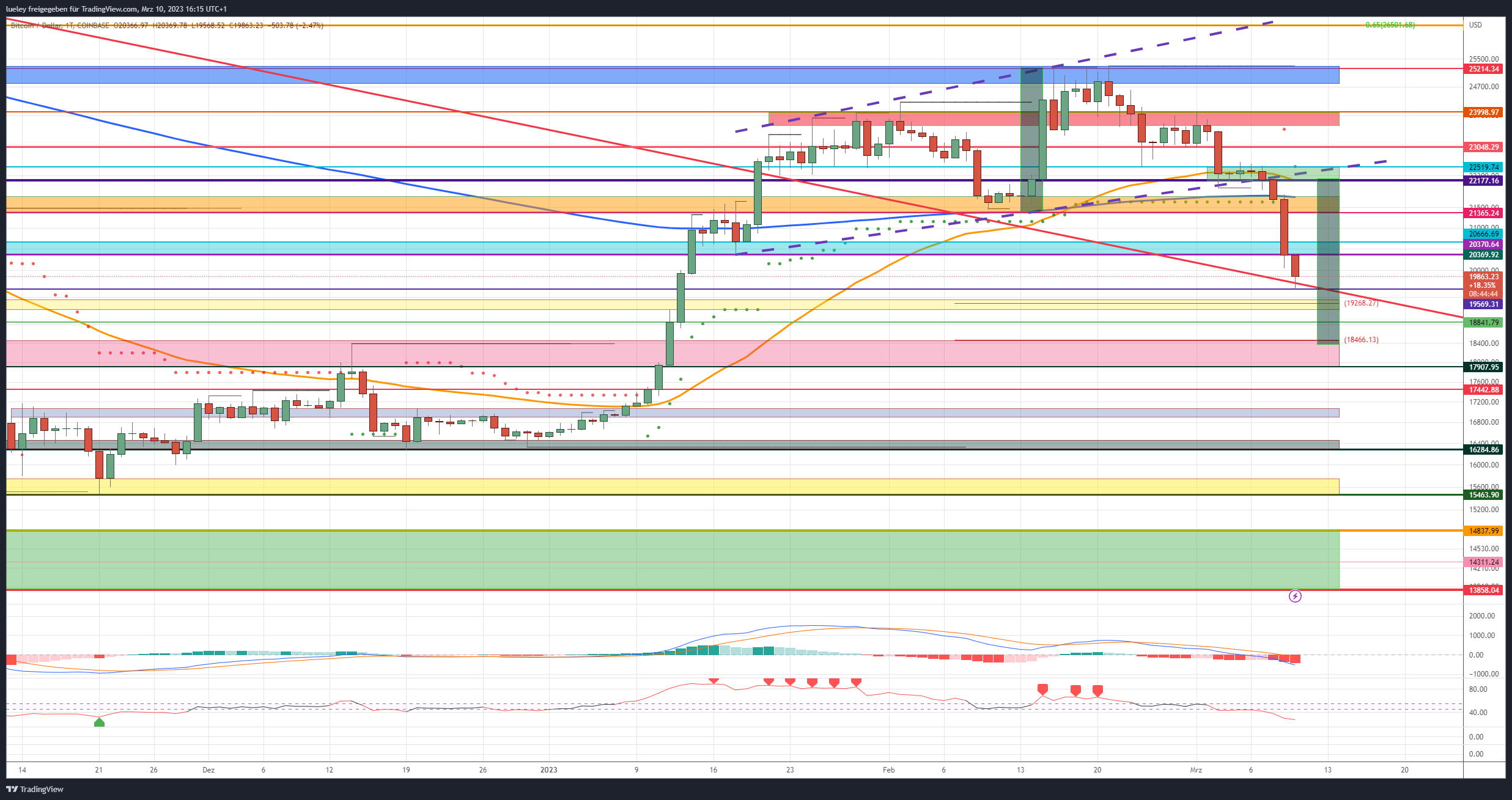Click the 40.00 RSI scale value

1478,713
